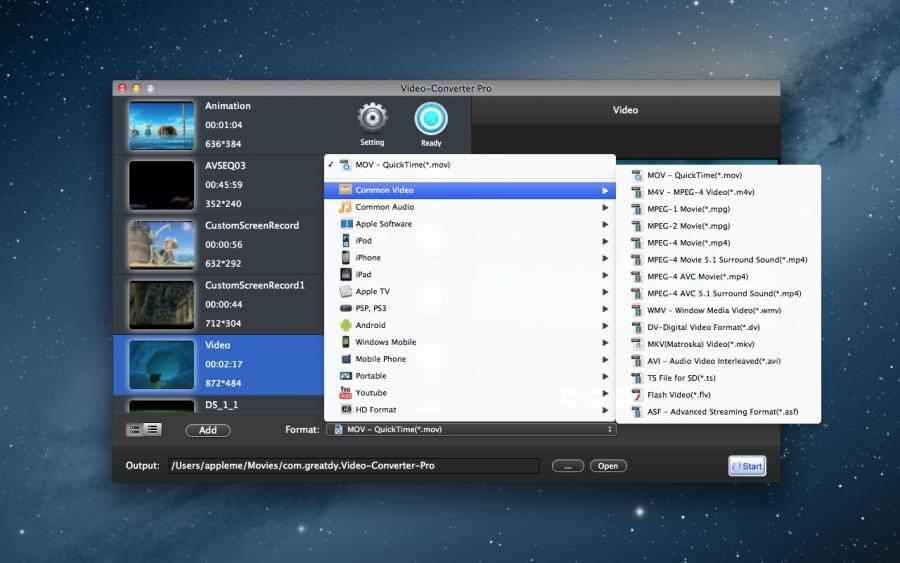900x563 pixels.
Task: Click the WMV Window Media Video icon
Action: [637, 310]
